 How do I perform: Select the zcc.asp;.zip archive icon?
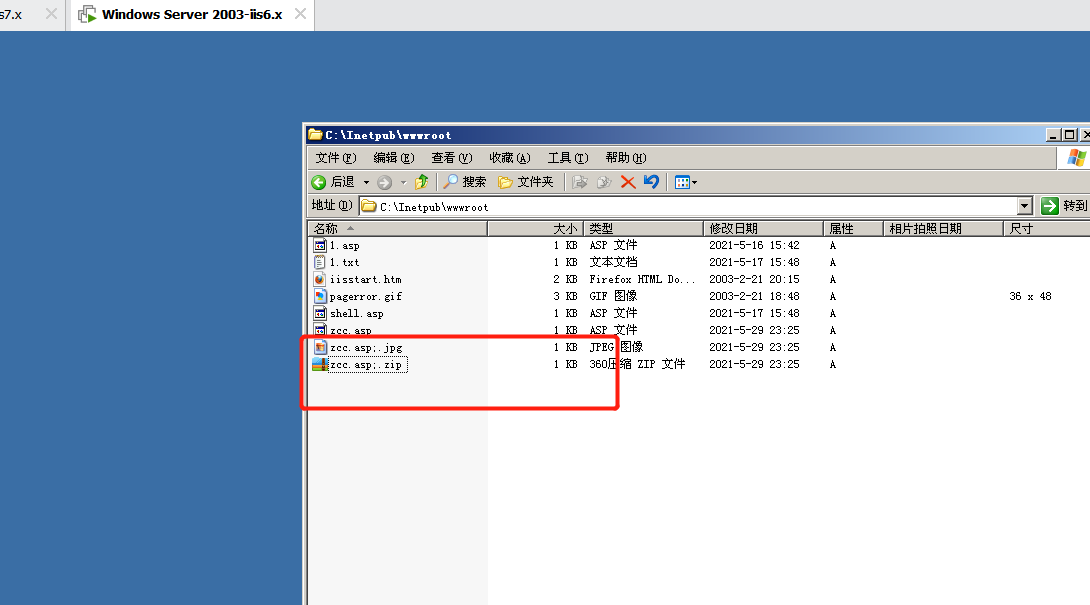pyautogui.click(x=320, y=364)
